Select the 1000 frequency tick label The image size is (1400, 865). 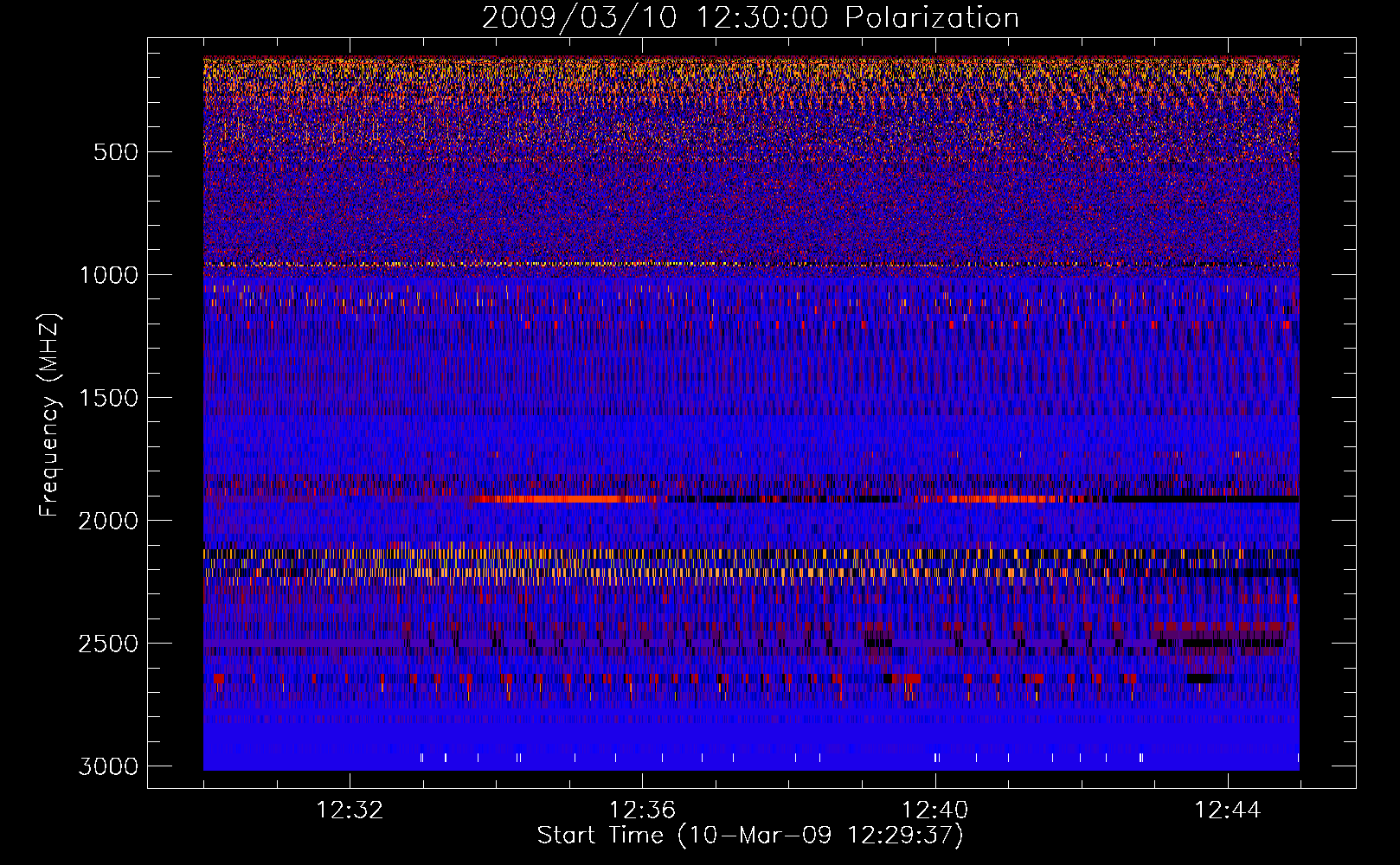point(108,275)
